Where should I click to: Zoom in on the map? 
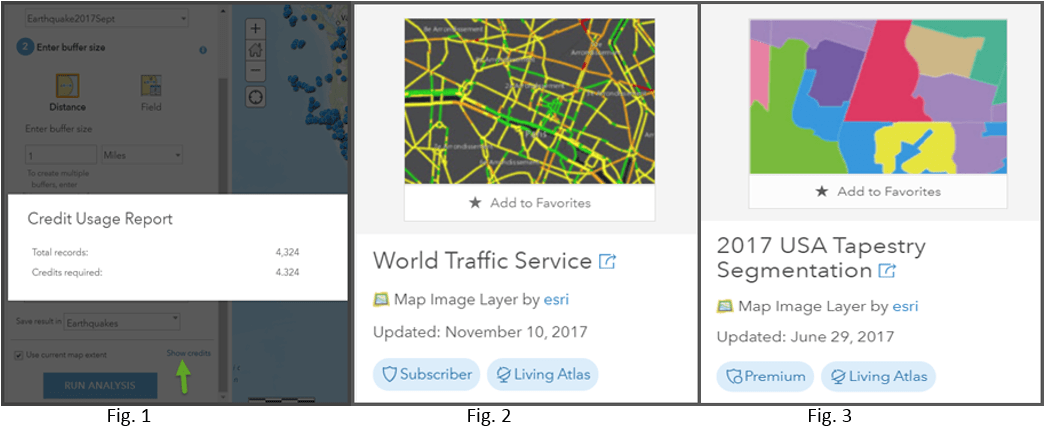click(x=256, y=29)
